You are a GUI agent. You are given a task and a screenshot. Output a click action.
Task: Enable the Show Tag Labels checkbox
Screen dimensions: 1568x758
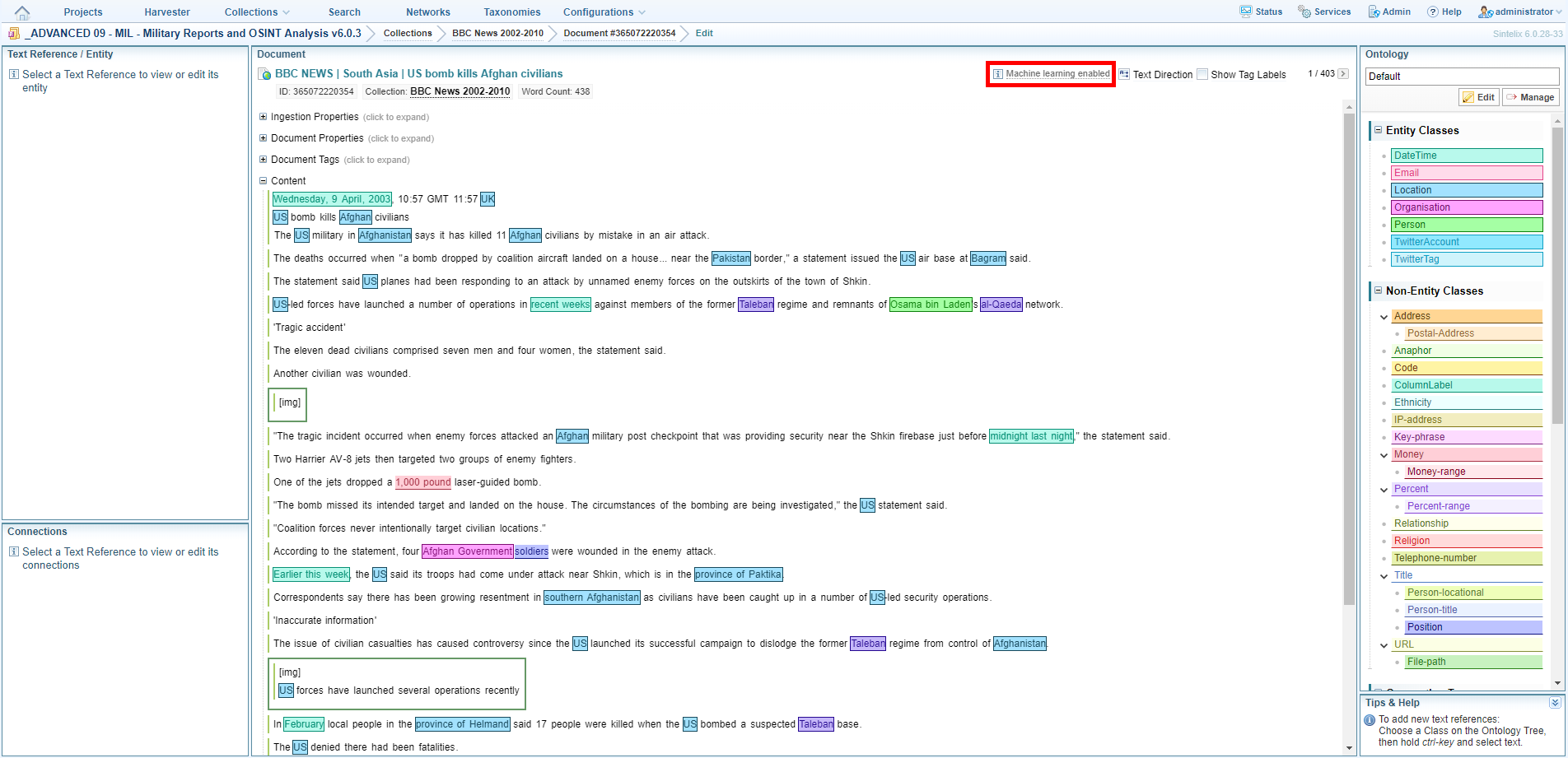click(x=1202, y=74)
